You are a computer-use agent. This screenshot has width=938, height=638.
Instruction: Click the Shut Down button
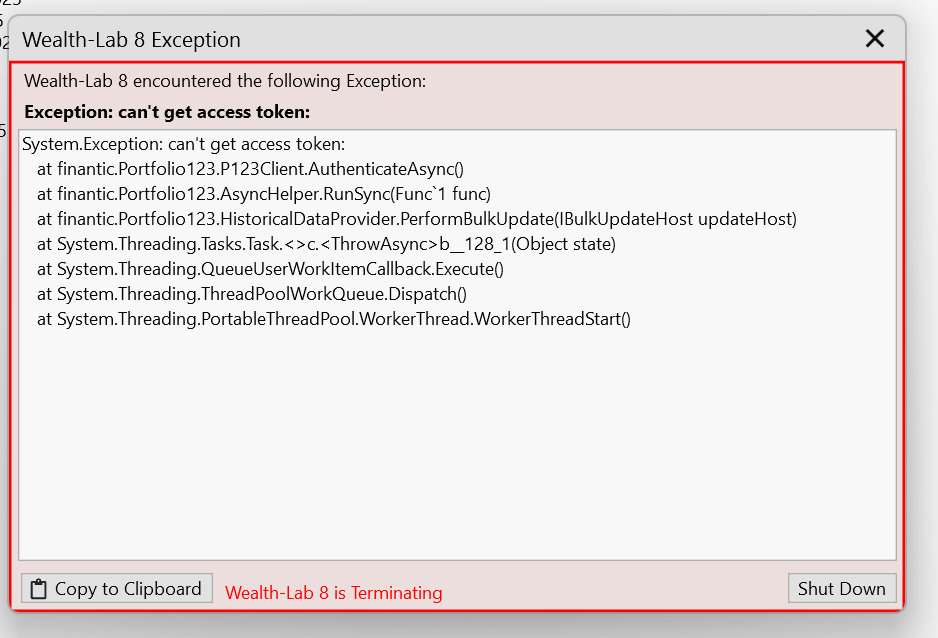[x=842, y=588]
